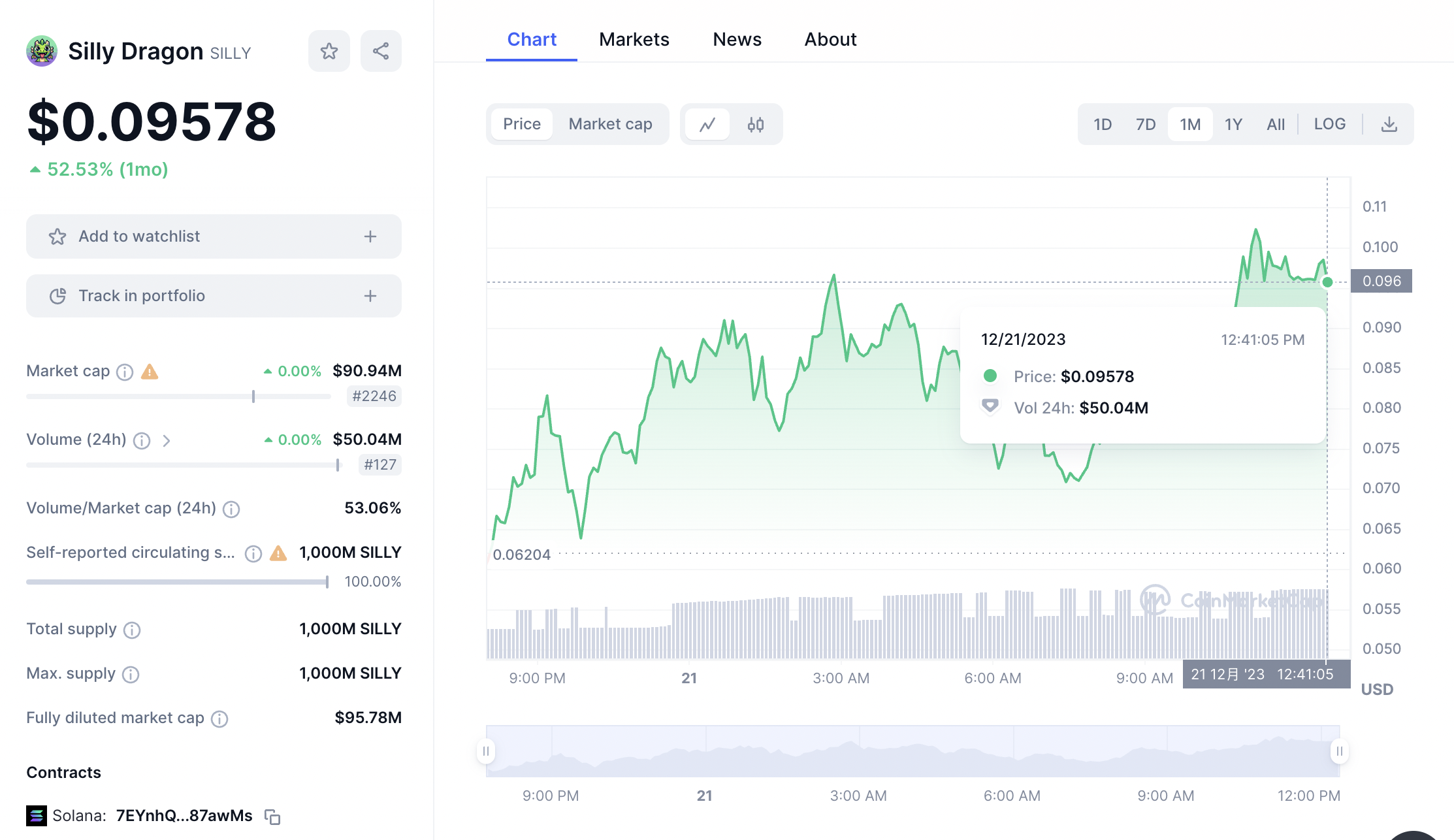Open Volume/Market cap info icon
The width and height of the screenshot is (1454, 840).
coord(231,509)
